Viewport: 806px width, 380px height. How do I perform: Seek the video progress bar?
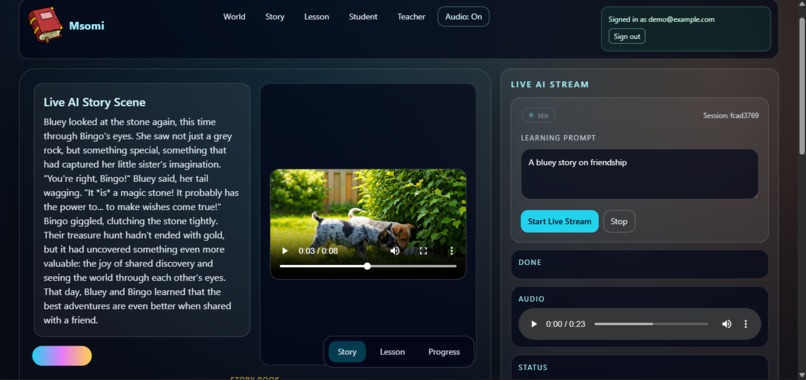[x=368, y=266]
